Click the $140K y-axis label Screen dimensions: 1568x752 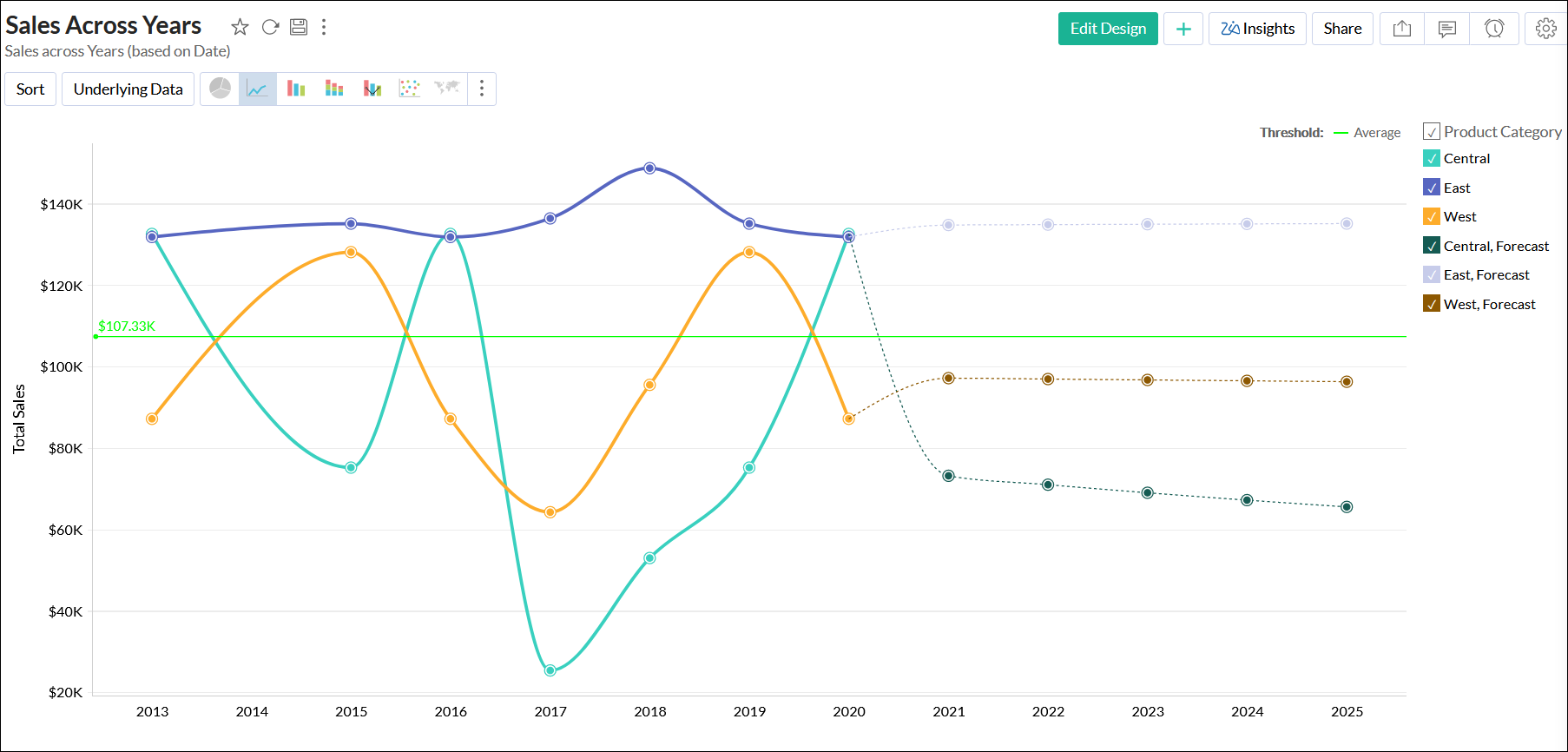62,205
